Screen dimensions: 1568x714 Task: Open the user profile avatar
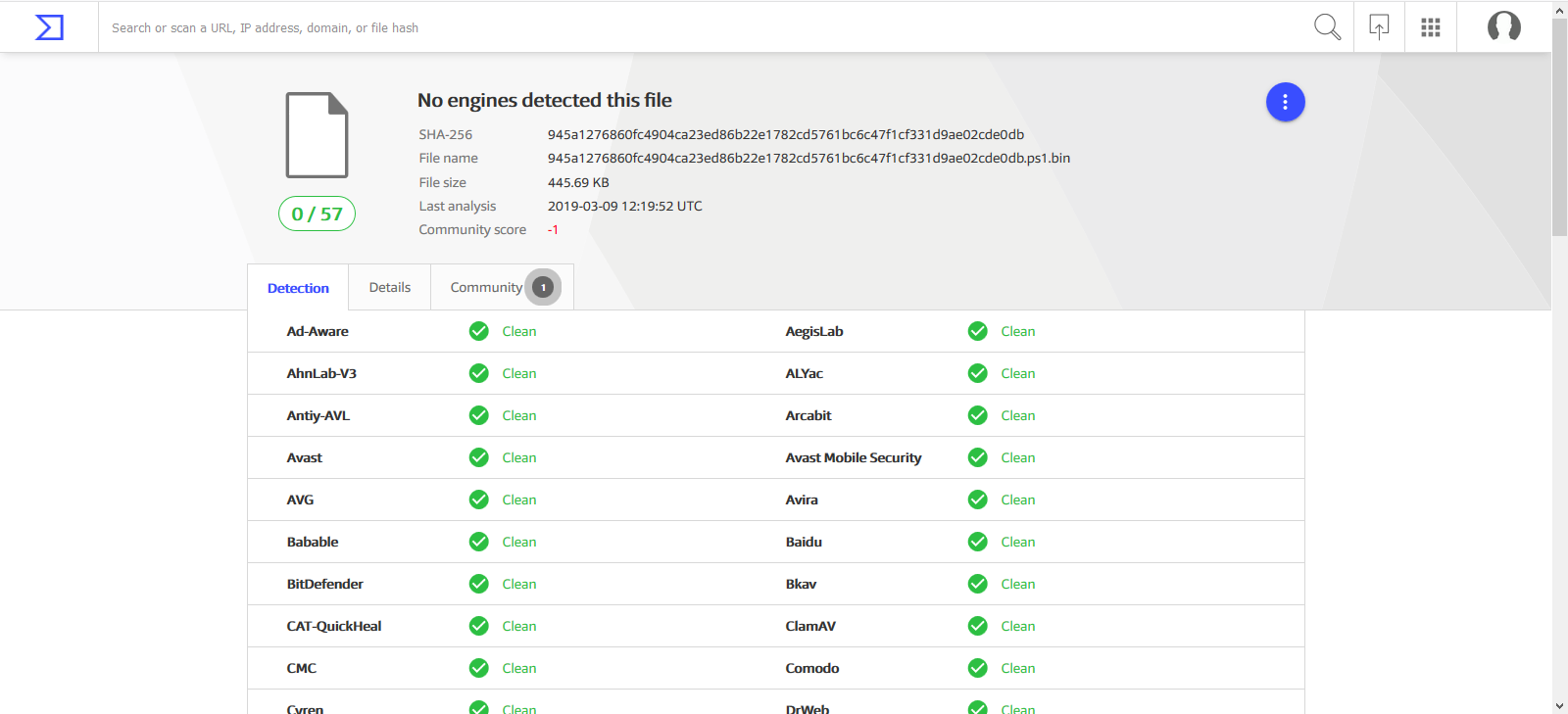(x=1504, y=26)
